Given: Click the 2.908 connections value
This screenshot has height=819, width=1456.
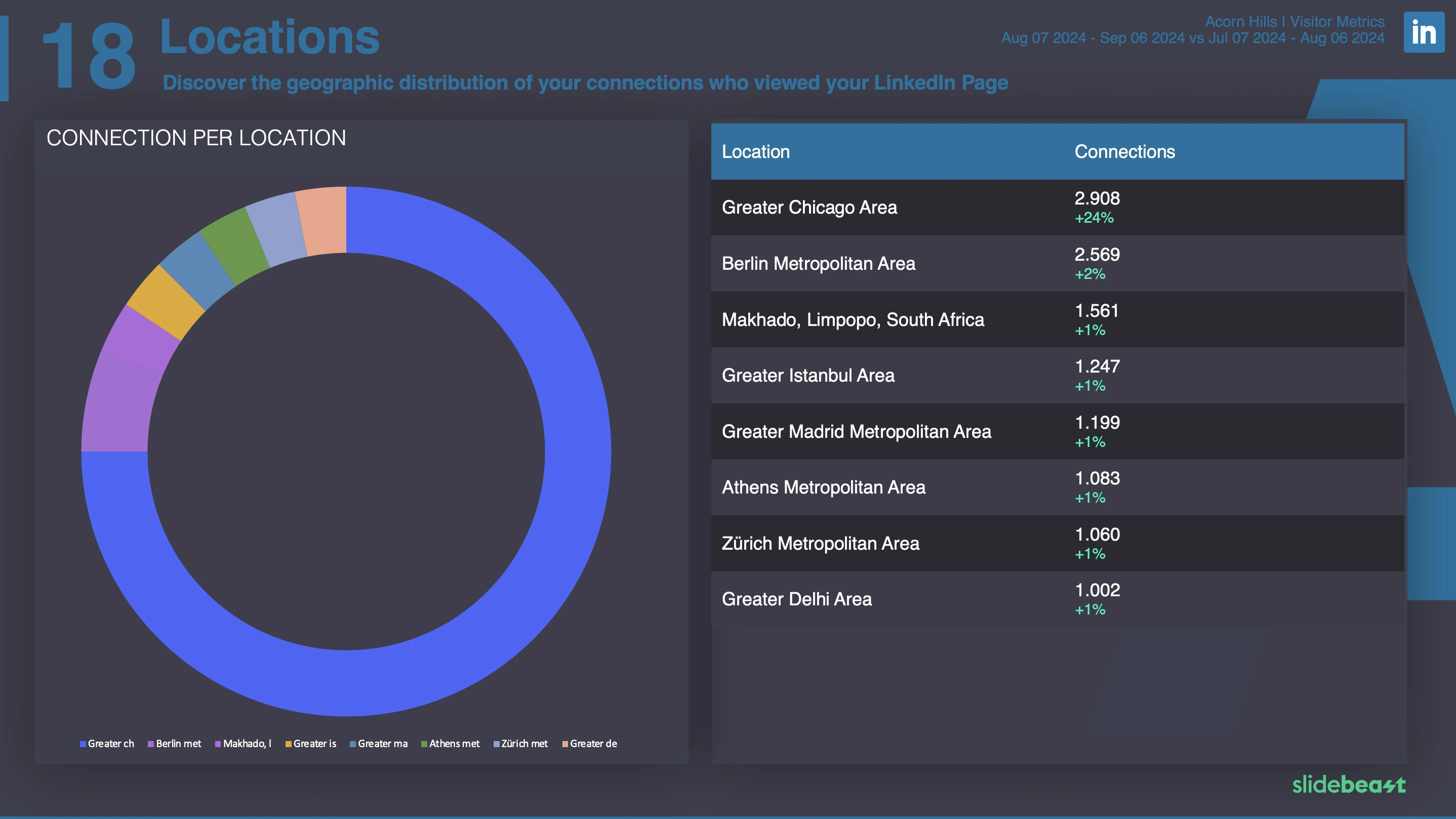Looking at the screenshot, I should coord(1097,198).
